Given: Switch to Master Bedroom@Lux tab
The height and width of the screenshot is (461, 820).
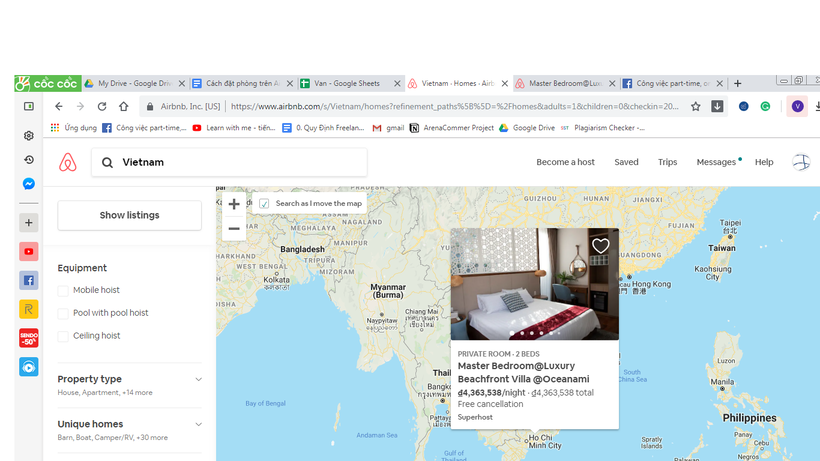Looking at the screenshot, I should (x=565, y=84).
